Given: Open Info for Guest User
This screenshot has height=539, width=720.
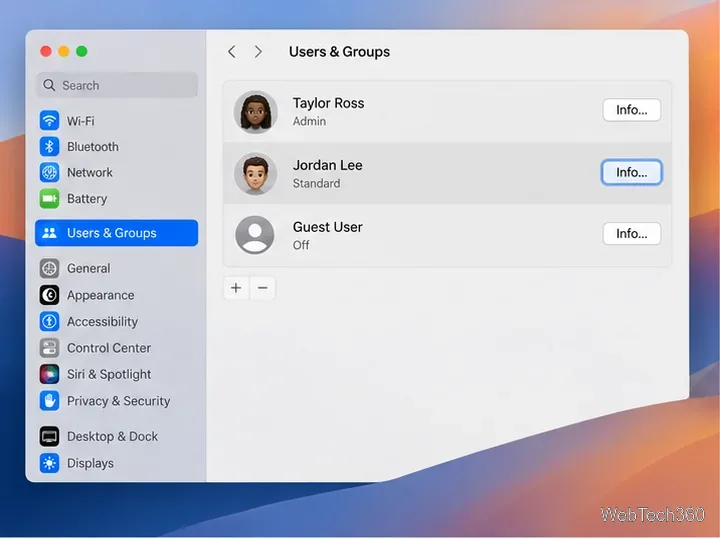Looking at the screenshot, I should (x=632, y=234).
